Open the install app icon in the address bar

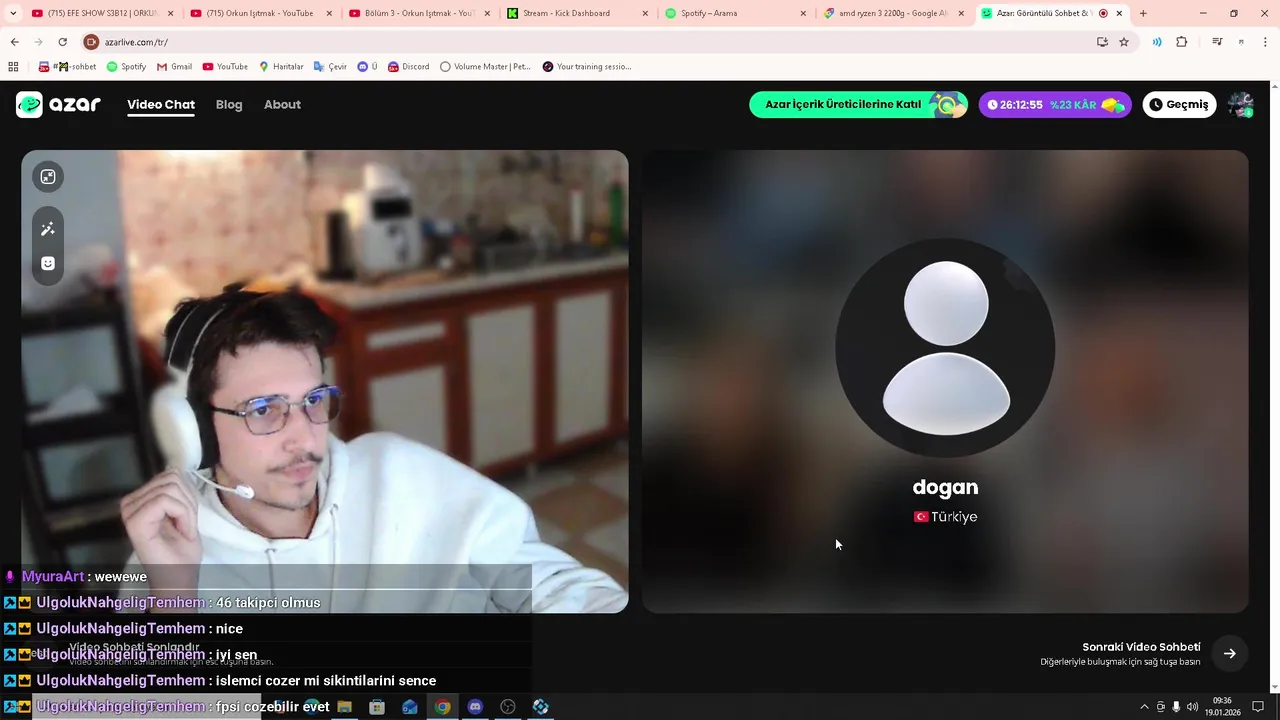pyautogui.click(x=1102, y=42)
